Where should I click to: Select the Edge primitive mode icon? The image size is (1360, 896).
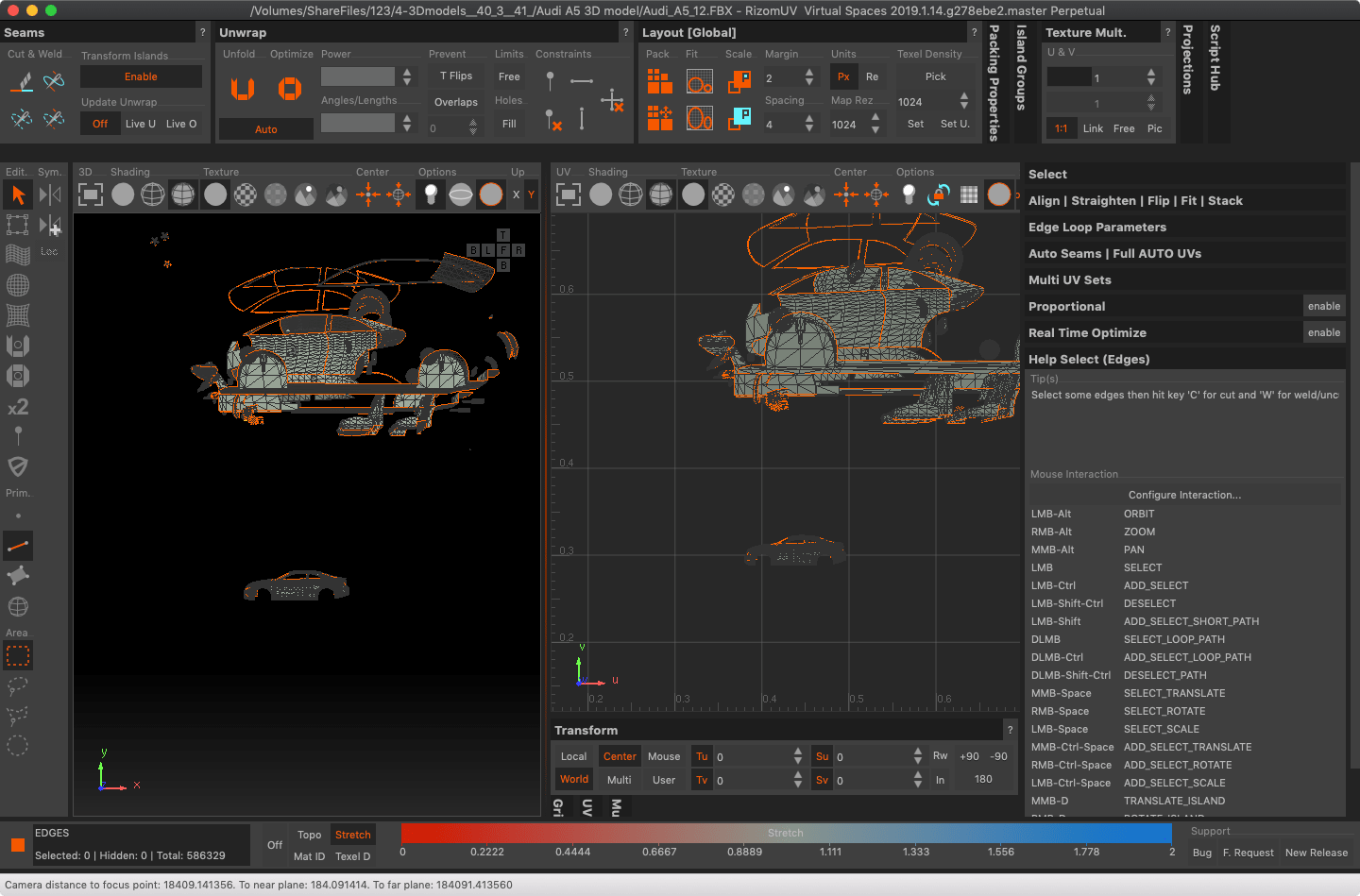(18, 546)
